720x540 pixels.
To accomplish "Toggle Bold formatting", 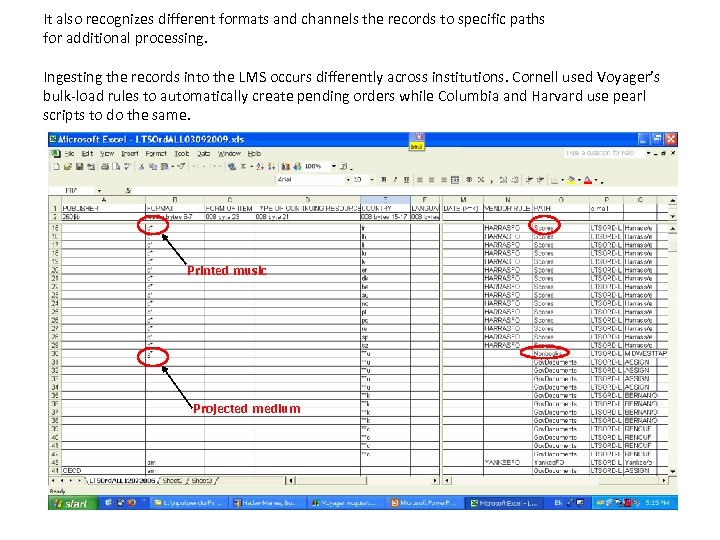I will click(383, 180).
